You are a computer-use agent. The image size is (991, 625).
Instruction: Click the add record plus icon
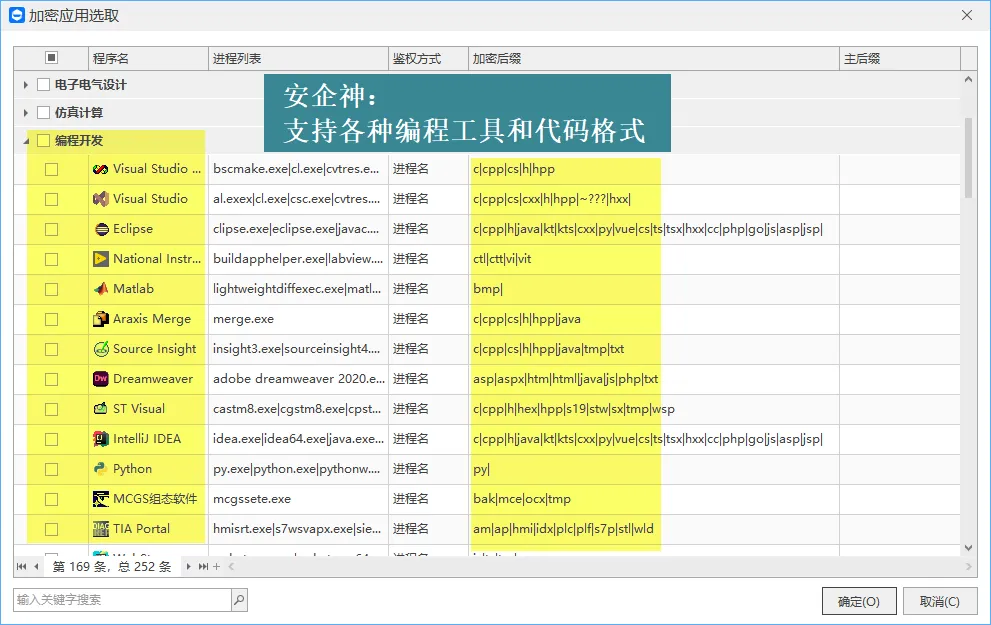click(x=216, y=567)
